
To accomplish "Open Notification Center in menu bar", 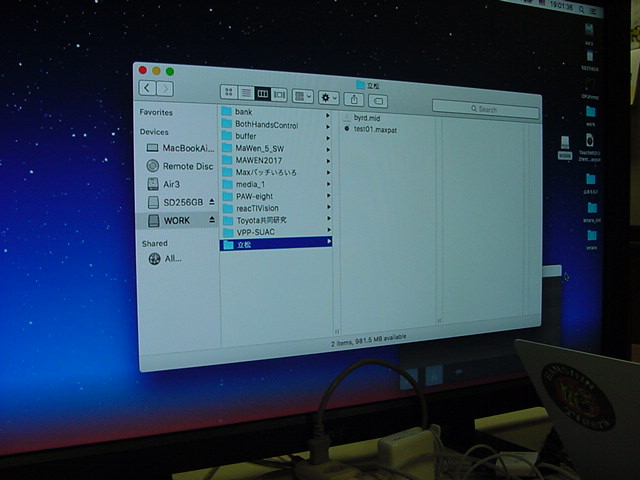I will [594, 11].
